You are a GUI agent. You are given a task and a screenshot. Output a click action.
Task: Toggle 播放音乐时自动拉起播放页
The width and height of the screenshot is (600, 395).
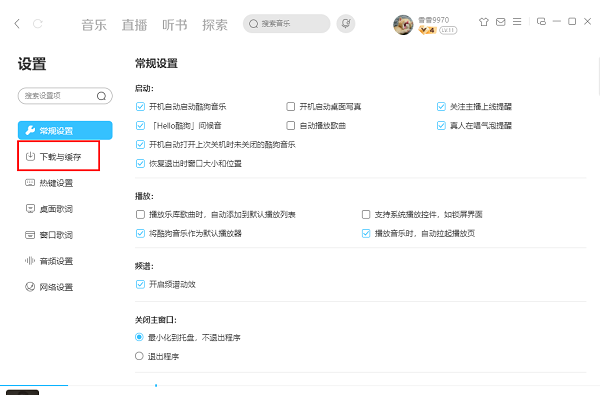click(x=366, y=233)
